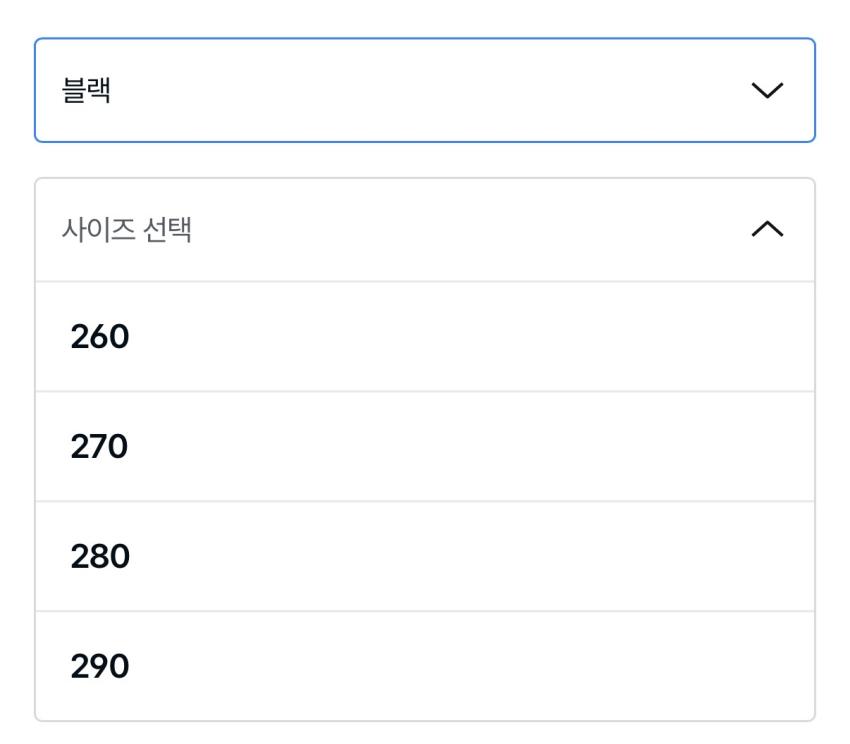Pick the 290 size option

425,666
